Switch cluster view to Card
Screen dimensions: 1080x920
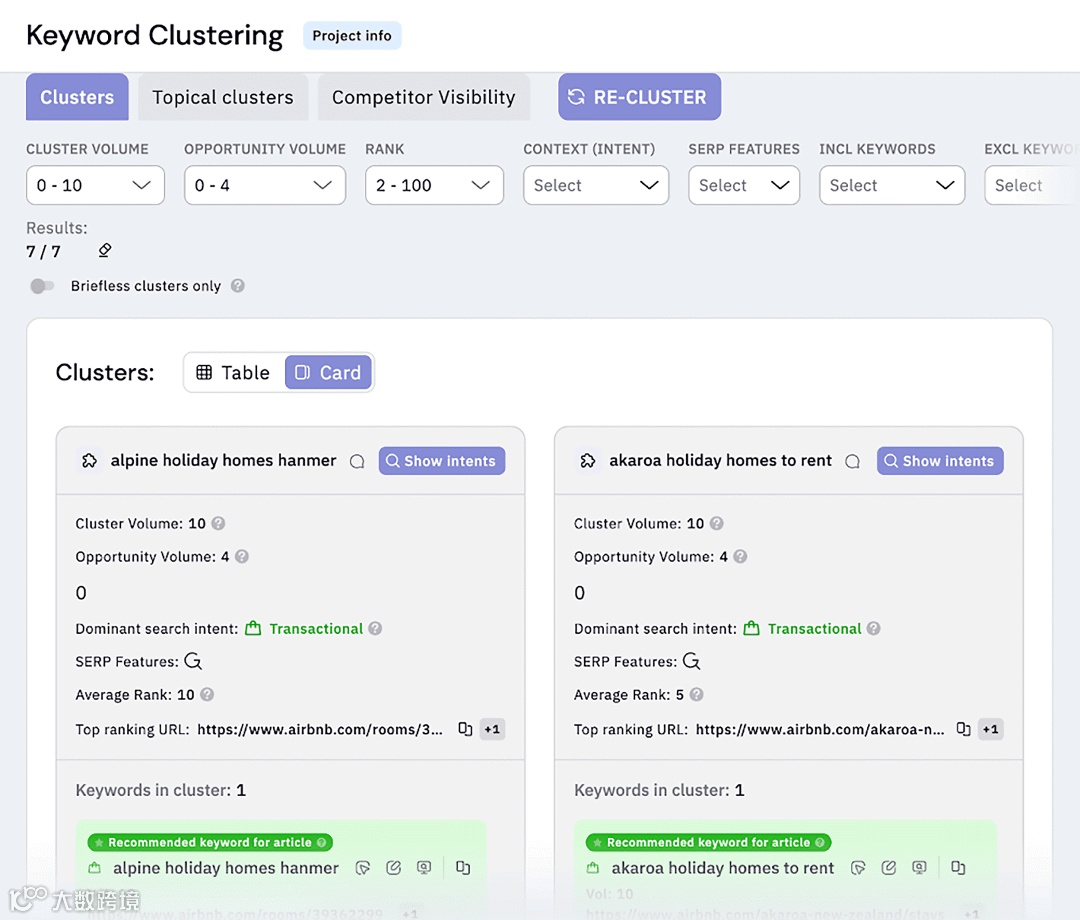click(328, 373)
